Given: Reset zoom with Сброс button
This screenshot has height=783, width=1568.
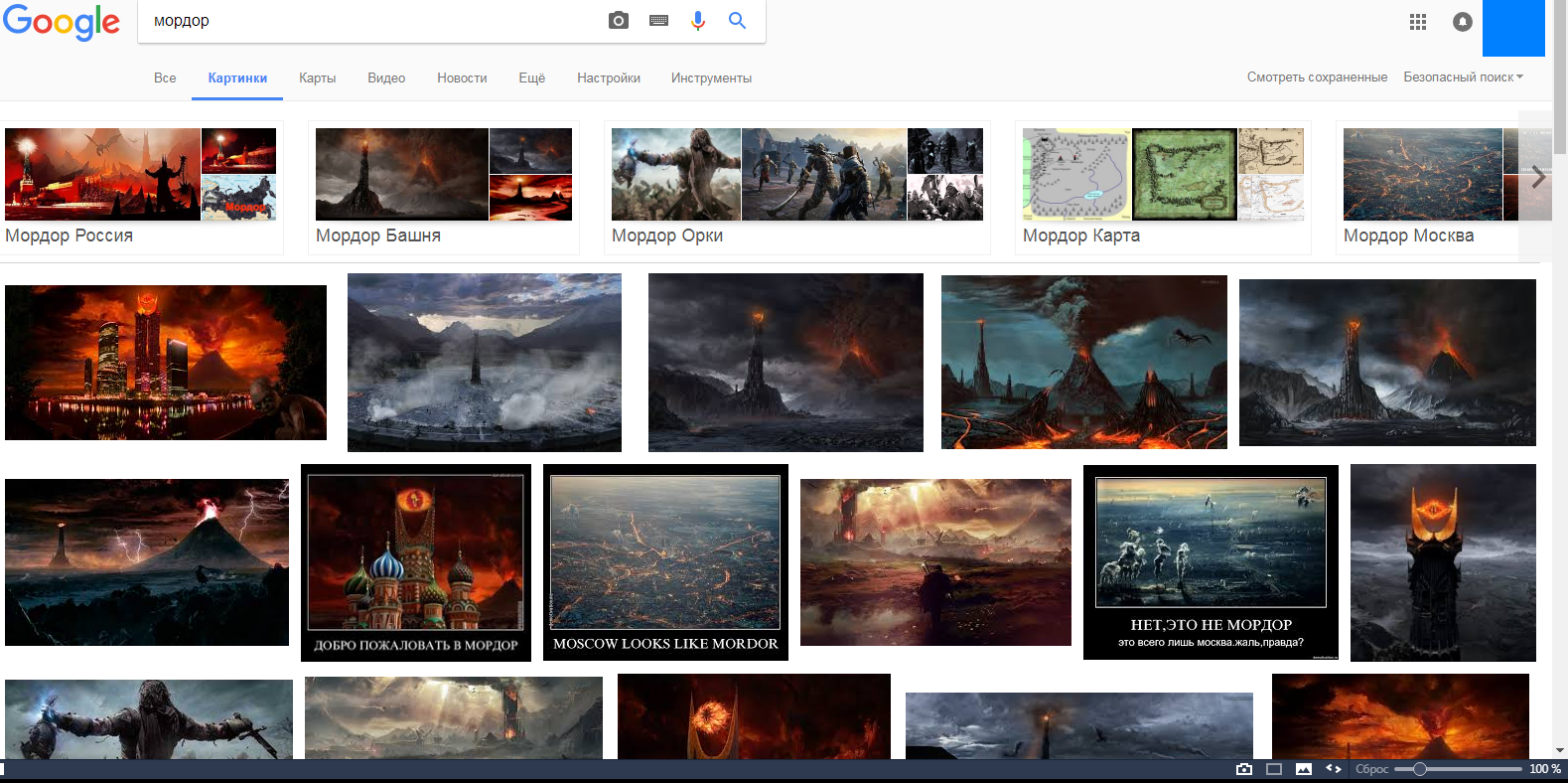Looking at the screenshot, I should click(x=1371, y=769).
